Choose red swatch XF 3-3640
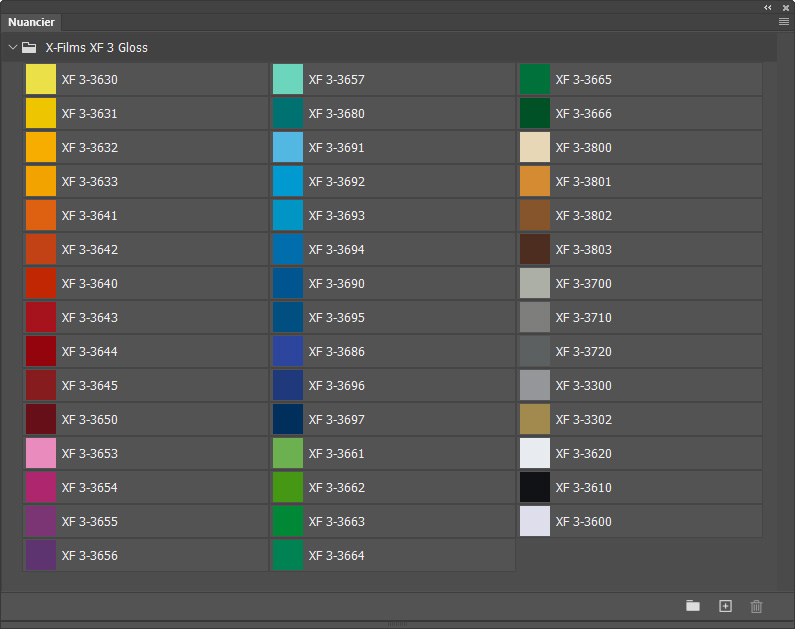 point(41,283)
